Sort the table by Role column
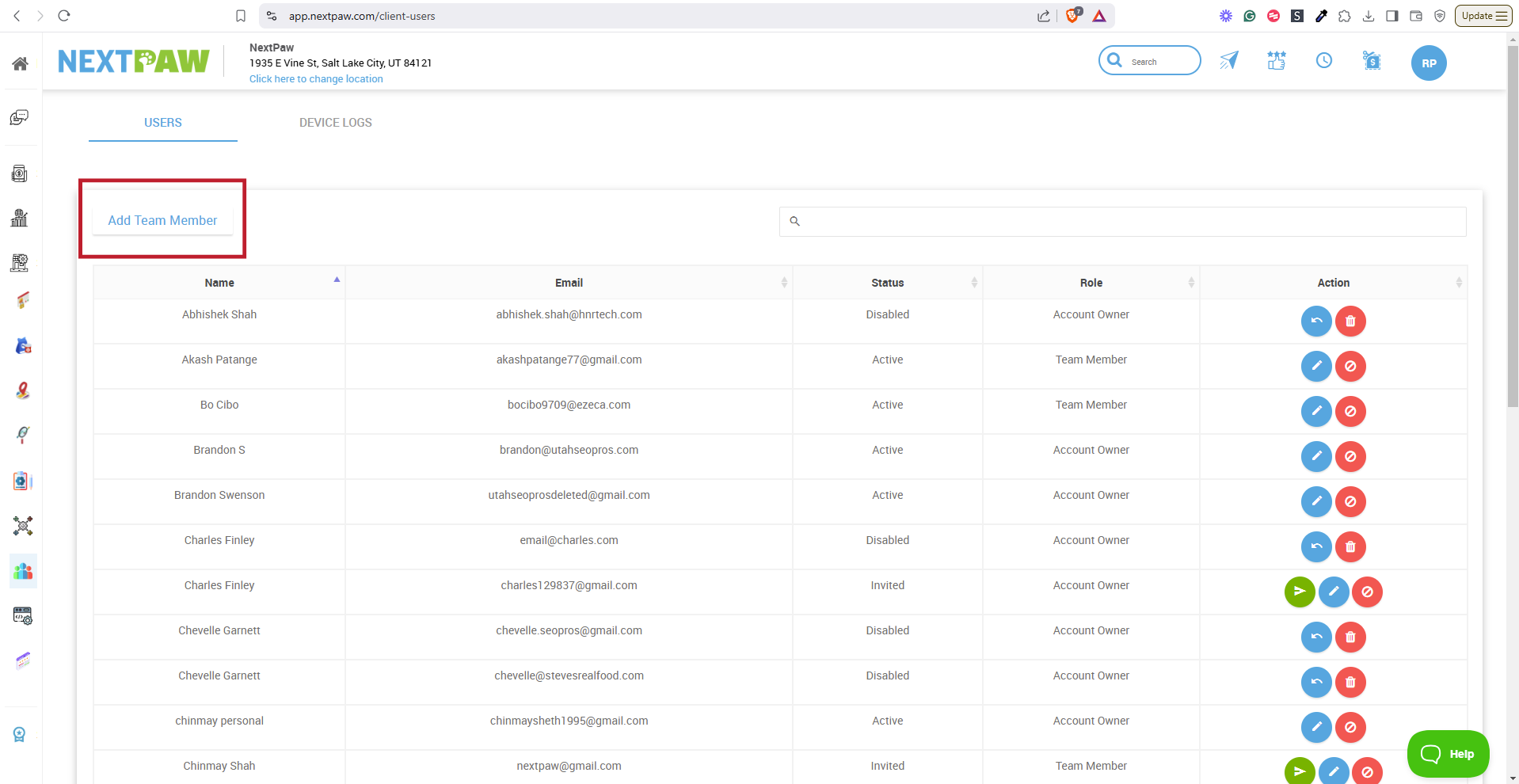Screen dimensions: 1519x784 point(1091,283)
